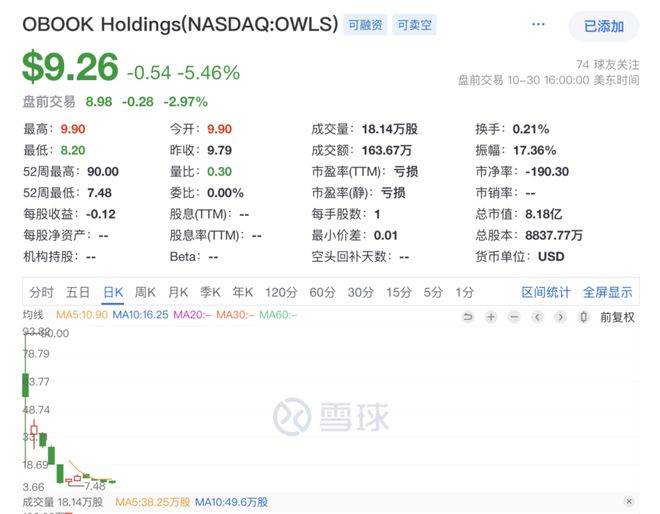Click the 货币单位 value USD
Image resolution: width=660 pixels, height=514 pixels.
(551, 257)
